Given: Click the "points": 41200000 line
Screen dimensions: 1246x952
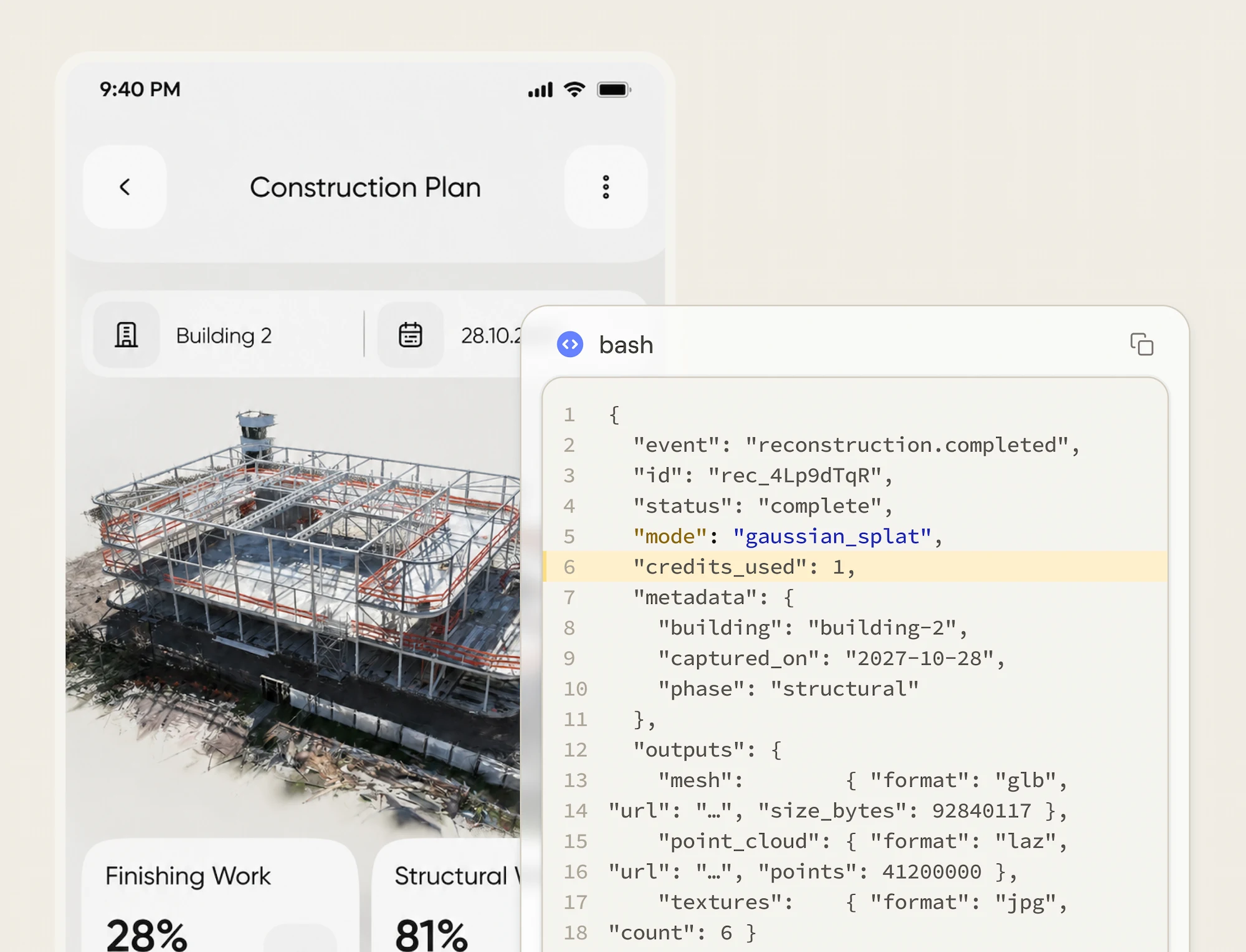Looking at the screenshot, I should (x=812, y=872).
